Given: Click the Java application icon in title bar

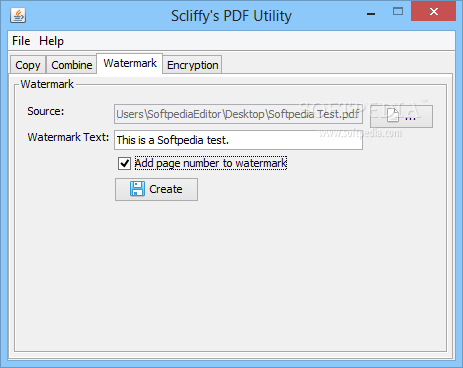Looking at the screenshot, I should (18, 15).
